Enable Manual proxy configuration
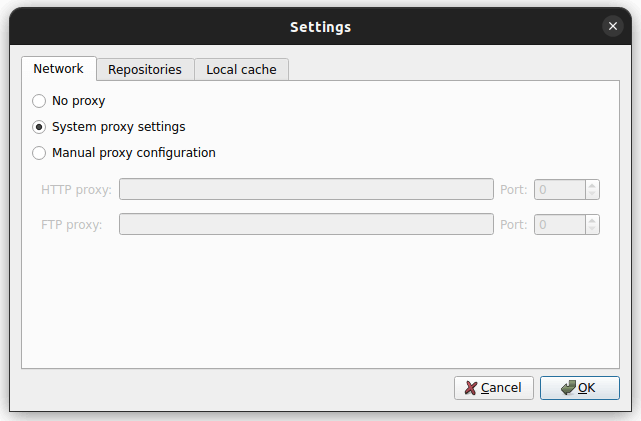 [x=39, y=153]
